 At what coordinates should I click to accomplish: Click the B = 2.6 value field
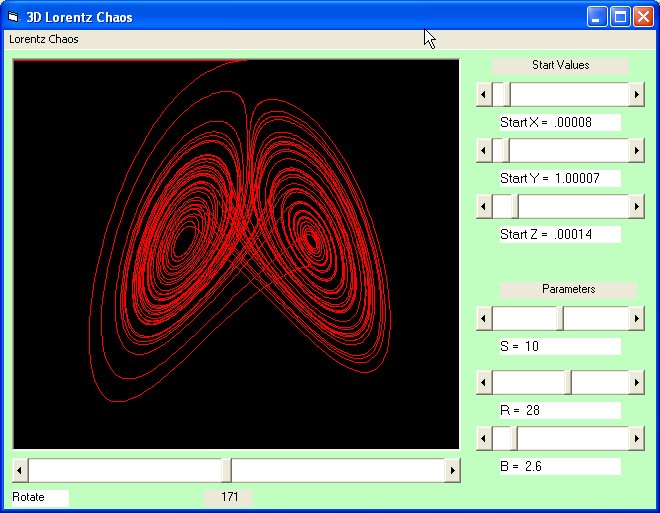click(560, 466)
